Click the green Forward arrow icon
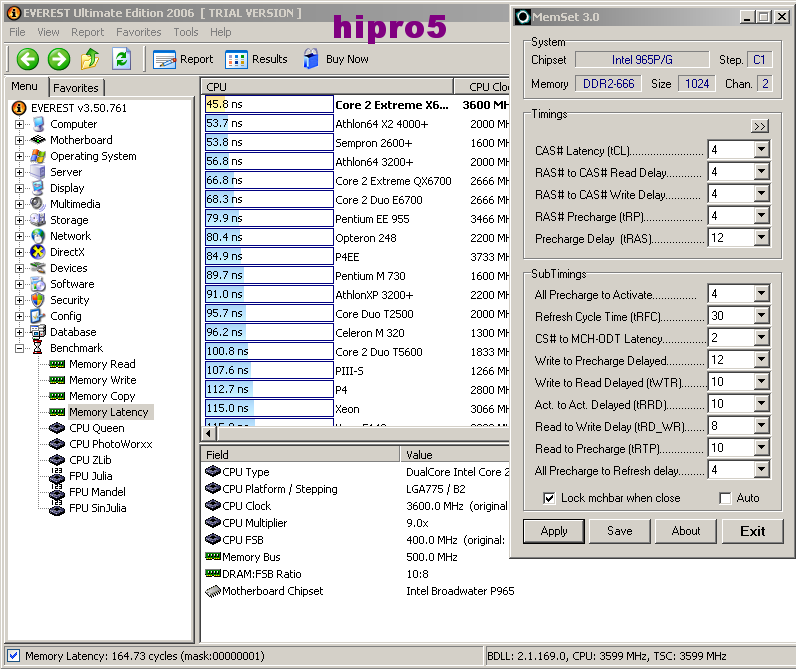This screenshot has height=669, width=796. coord(59,59)
